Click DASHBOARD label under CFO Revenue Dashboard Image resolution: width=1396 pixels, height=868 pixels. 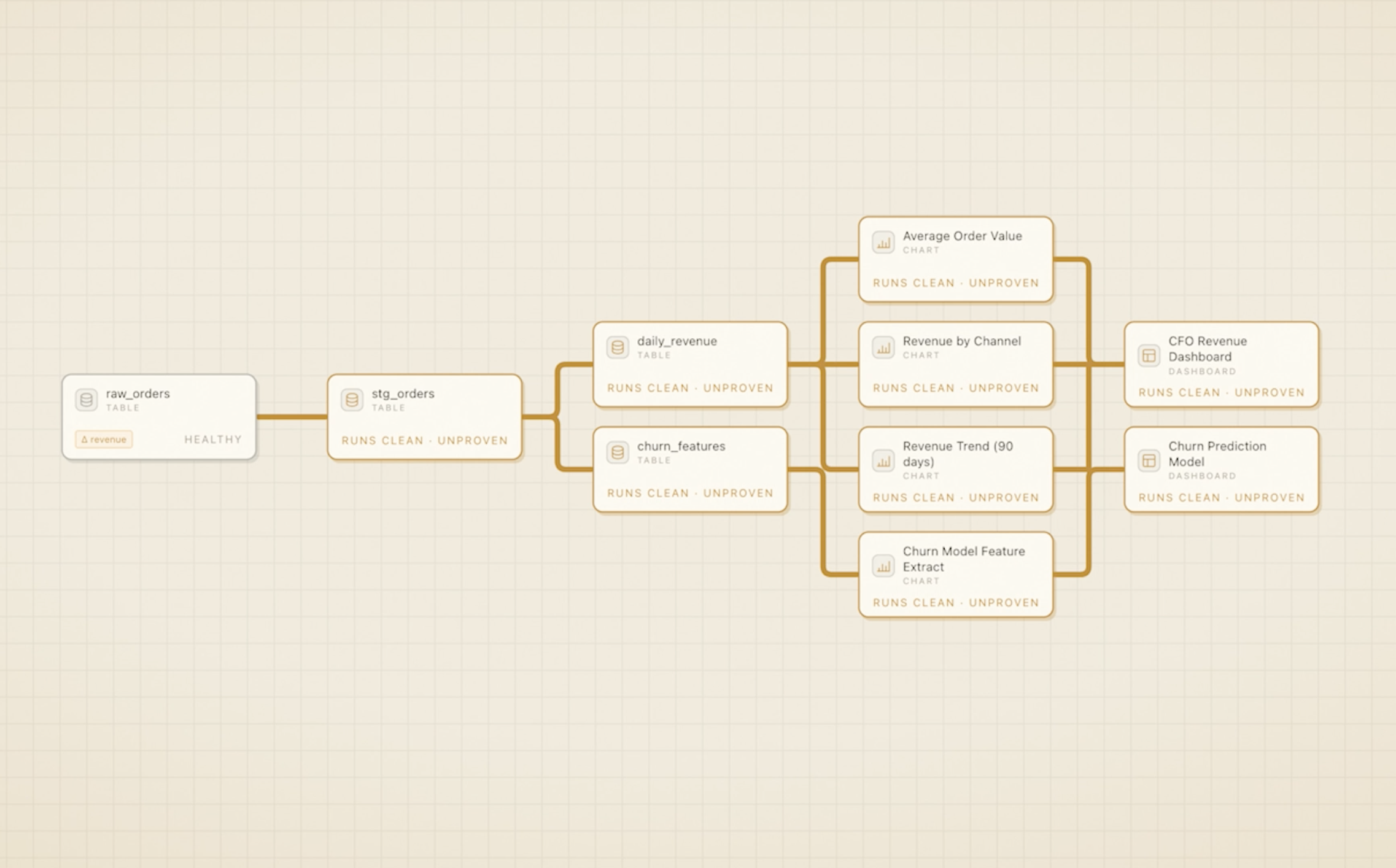[x=1202, y=371]
